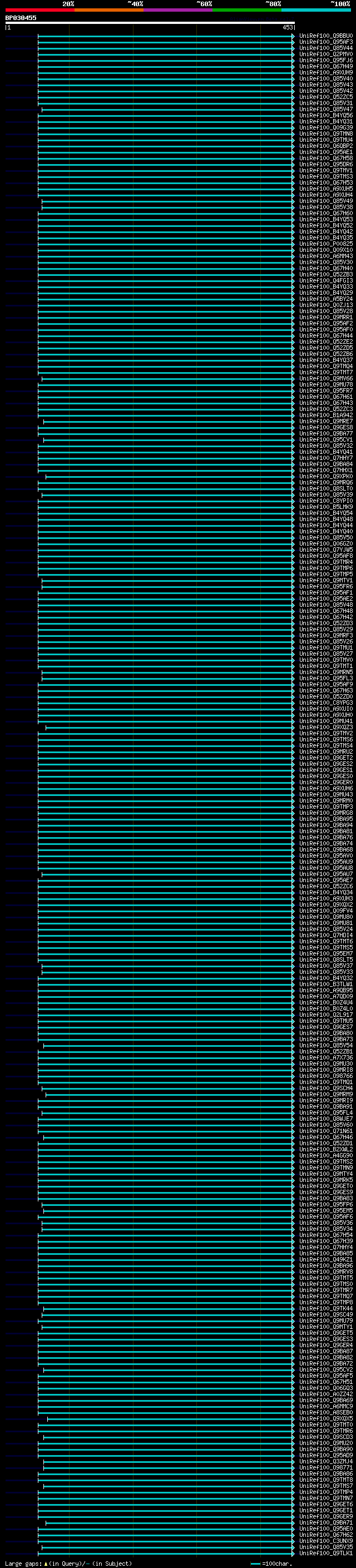The image size is (356, 1568).
Task: Click the cyan ~100% identity legend segment
Action: point(316,10)
